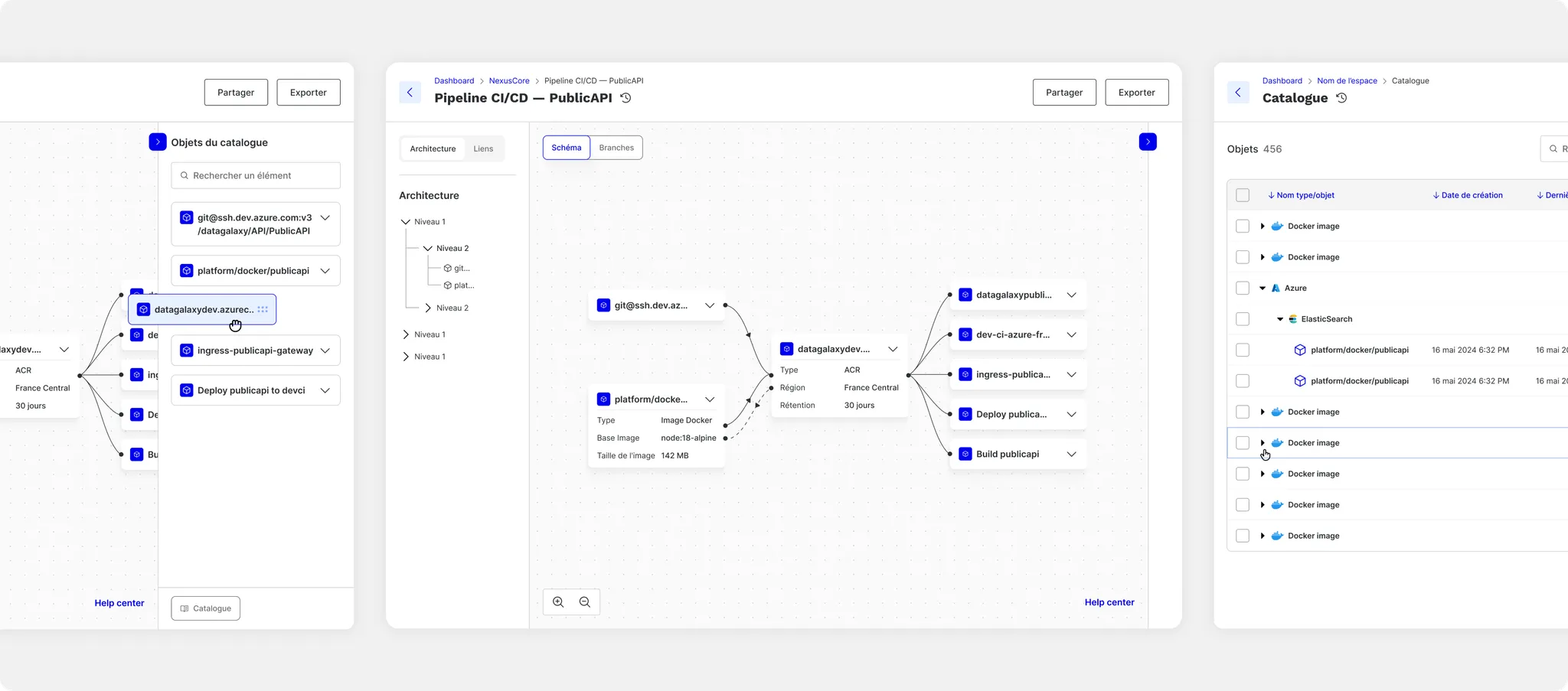Check first platform/docker/publicapi row checkbox
The width and height of the screenshot is (1568, 691).
1243,350
